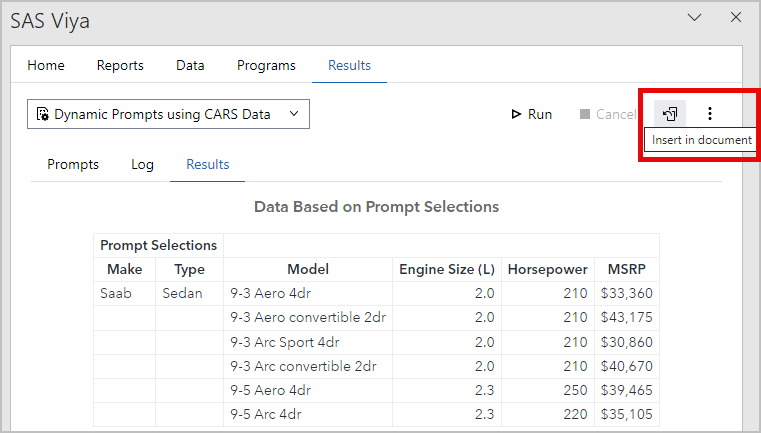Open the vertical three-dot more options menu

pyautogui.click(x=710, y=114)
